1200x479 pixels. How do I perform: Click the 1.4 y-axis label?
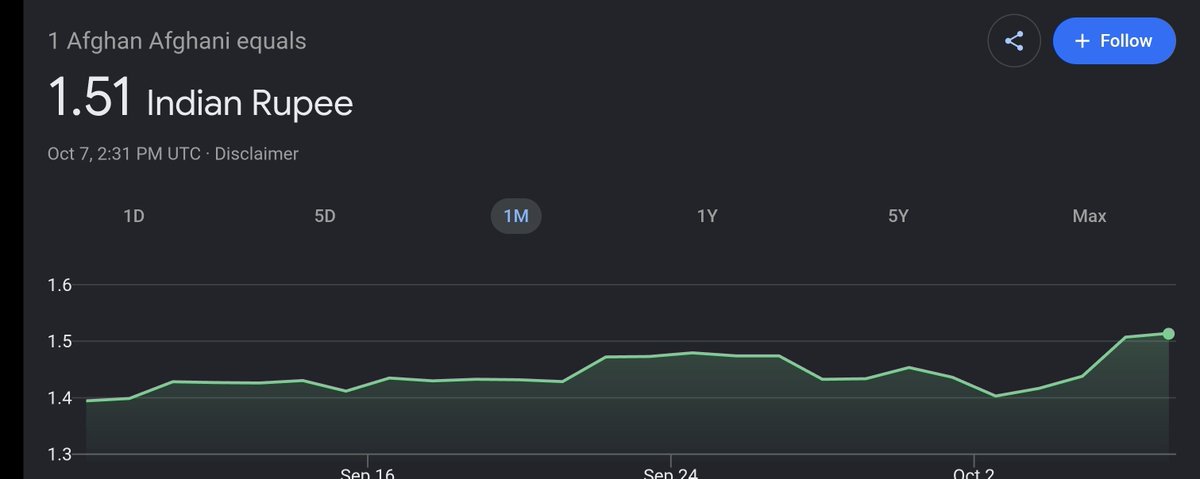60,399
